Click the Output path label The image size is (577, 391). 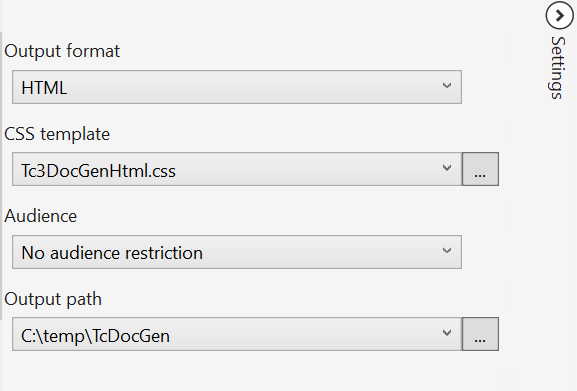[53, 299]
